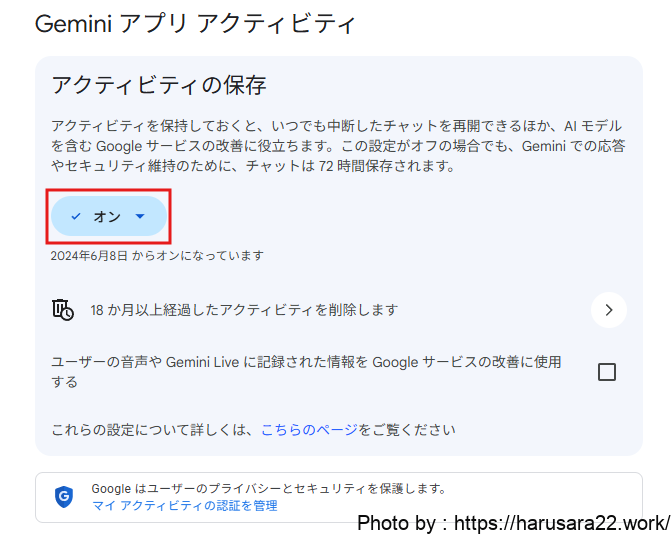Image resolution: width=671 pixels, height=534 pixels.
Task: Click the auto-delete trash clock icon
Action: coord(63,310)
